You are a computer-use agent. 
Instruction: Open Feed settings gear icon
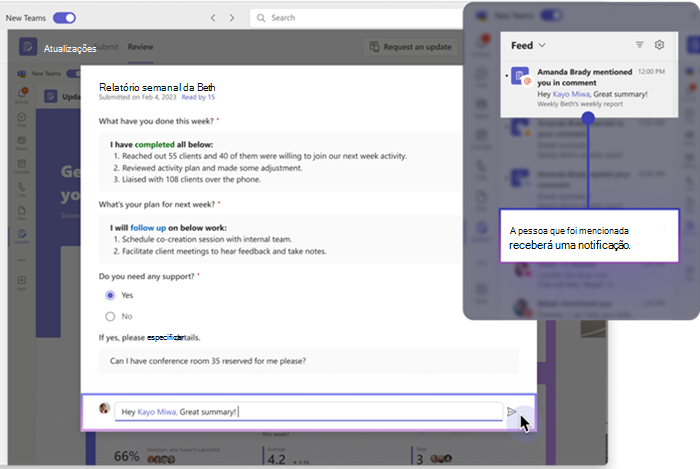point(659,45)
